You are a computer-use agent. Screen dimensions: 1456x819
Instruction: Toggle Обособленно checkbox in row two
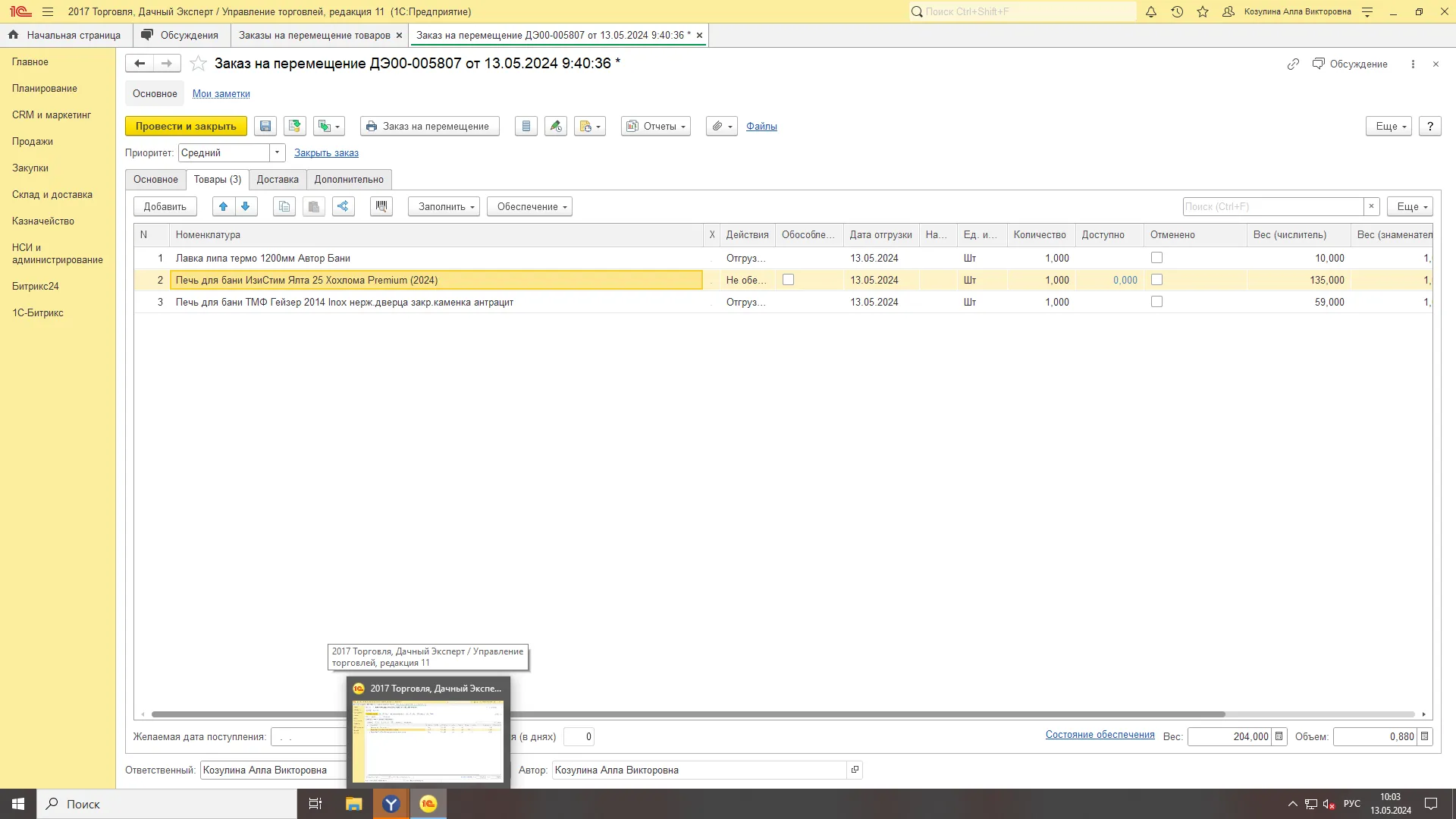pyautogui.click(x=788, y=280)
